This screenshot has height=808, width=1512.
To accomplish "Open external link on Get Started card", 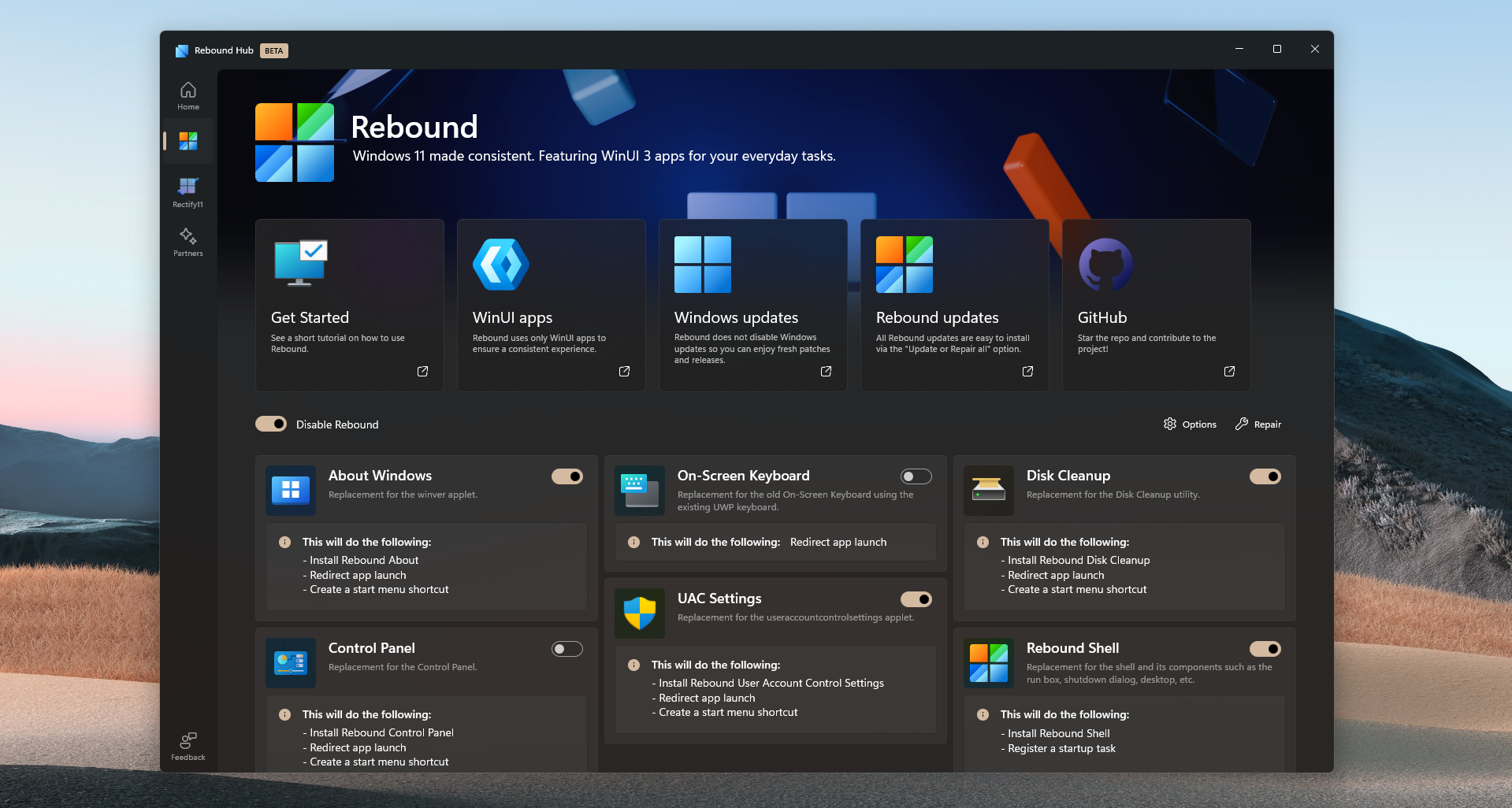I will (x=422, y=371).
